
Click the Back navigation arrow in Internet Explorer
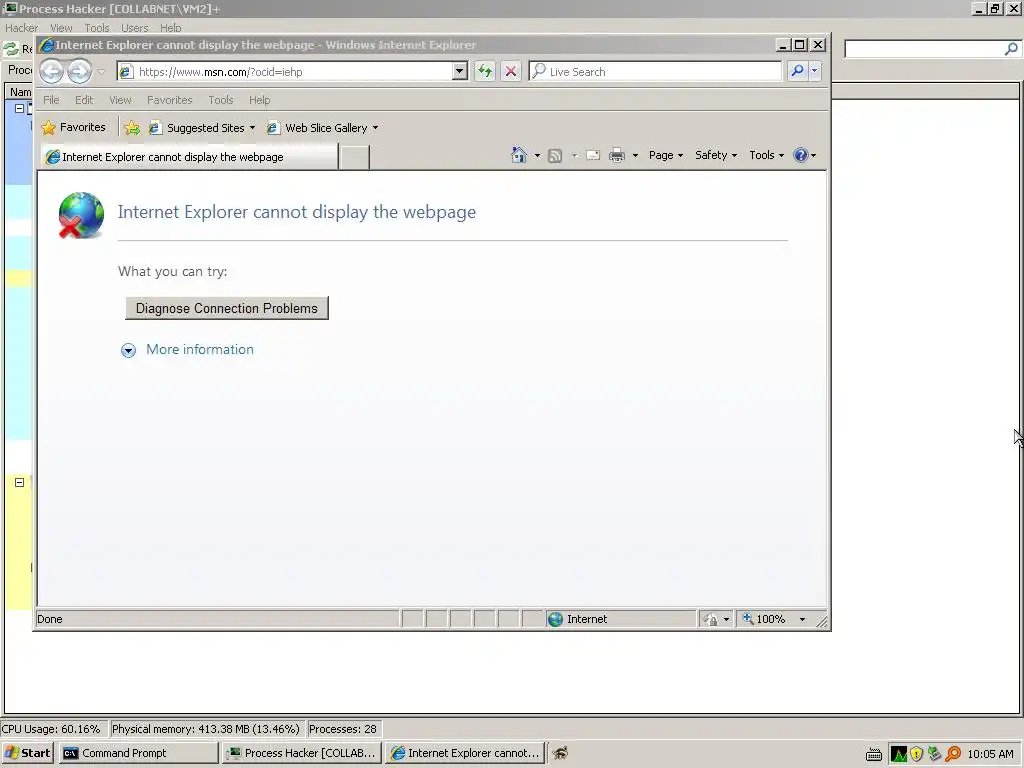(x=52, y=71)
